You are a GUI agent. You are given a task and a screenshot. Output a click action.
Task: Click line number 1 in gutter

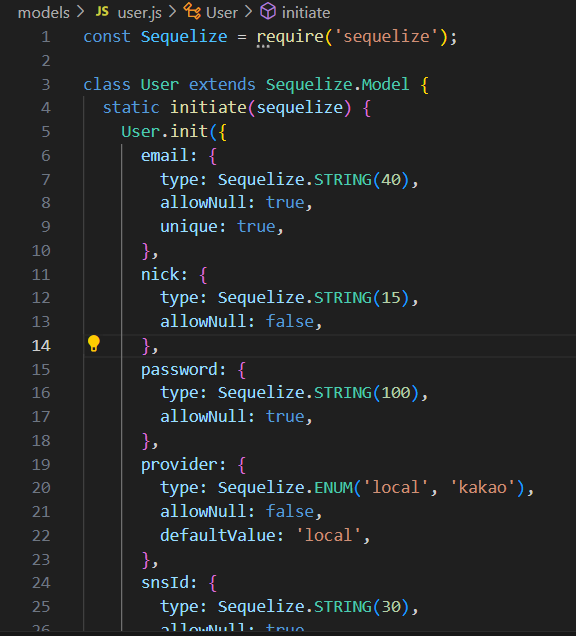click(45, 37)
